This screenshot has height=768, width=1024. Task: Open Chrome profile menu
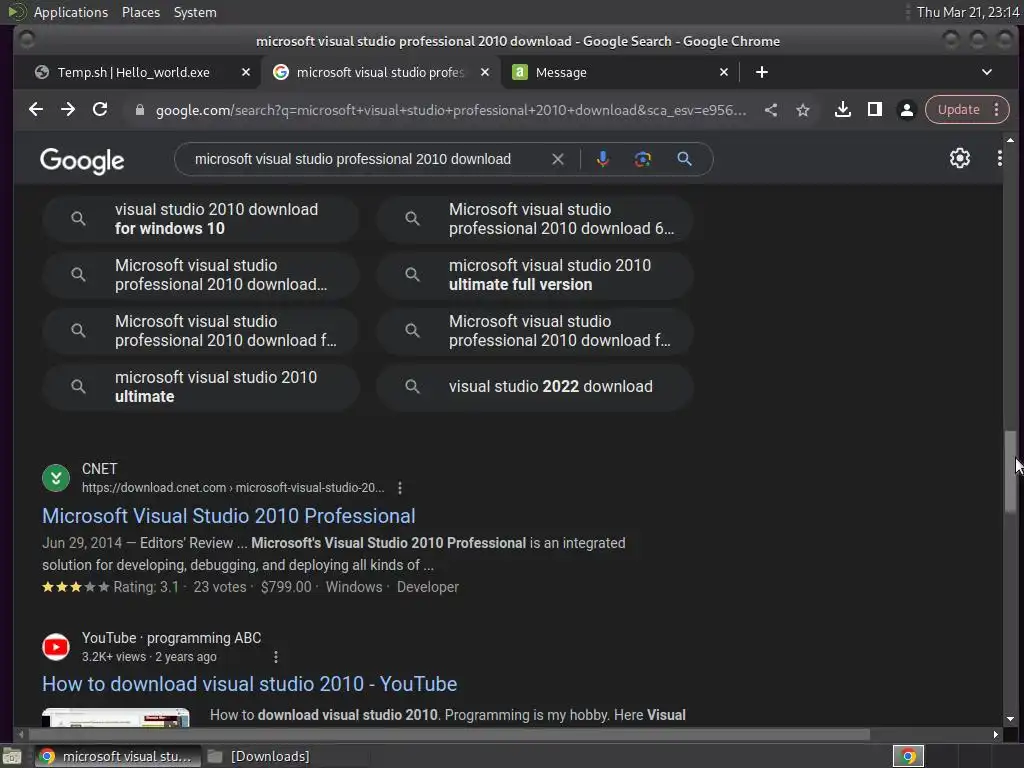(x=906, y=110)
